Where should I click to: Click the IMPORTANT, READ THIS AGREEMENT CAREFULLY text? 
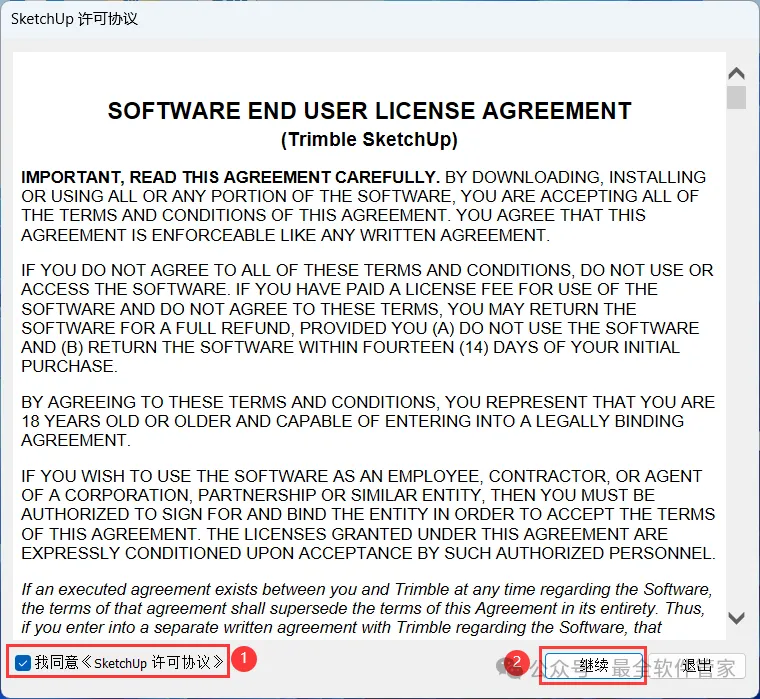pos(230,177)
